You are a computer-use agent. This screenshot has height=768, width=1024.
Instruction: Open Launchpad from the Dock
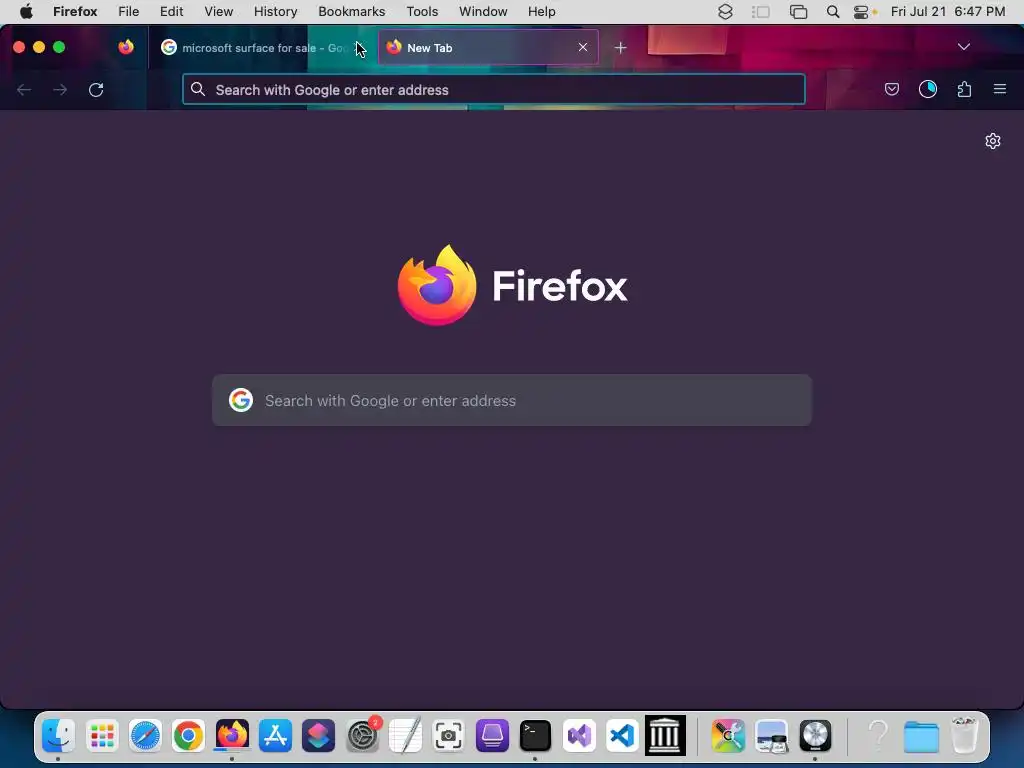click(x=102, y=736)
